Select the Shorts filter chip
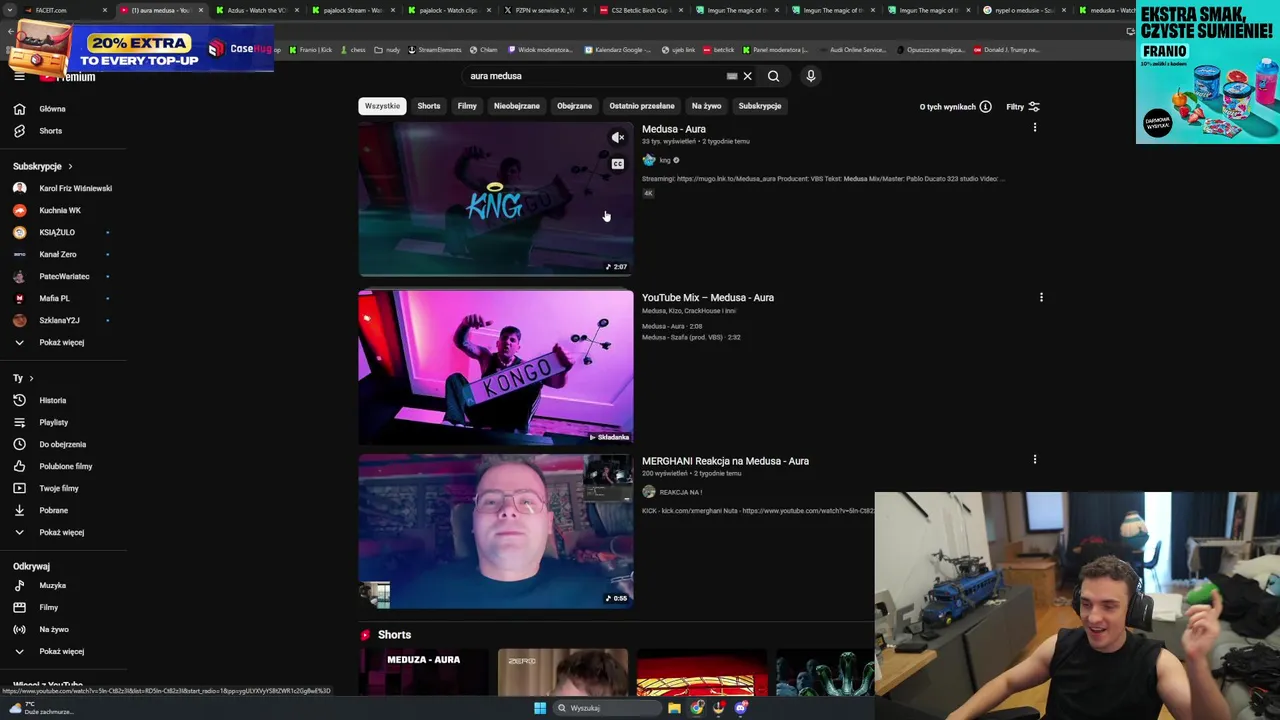Viewport: 1280px width, 720px height. pyautogui.click(x=429, y=106)
